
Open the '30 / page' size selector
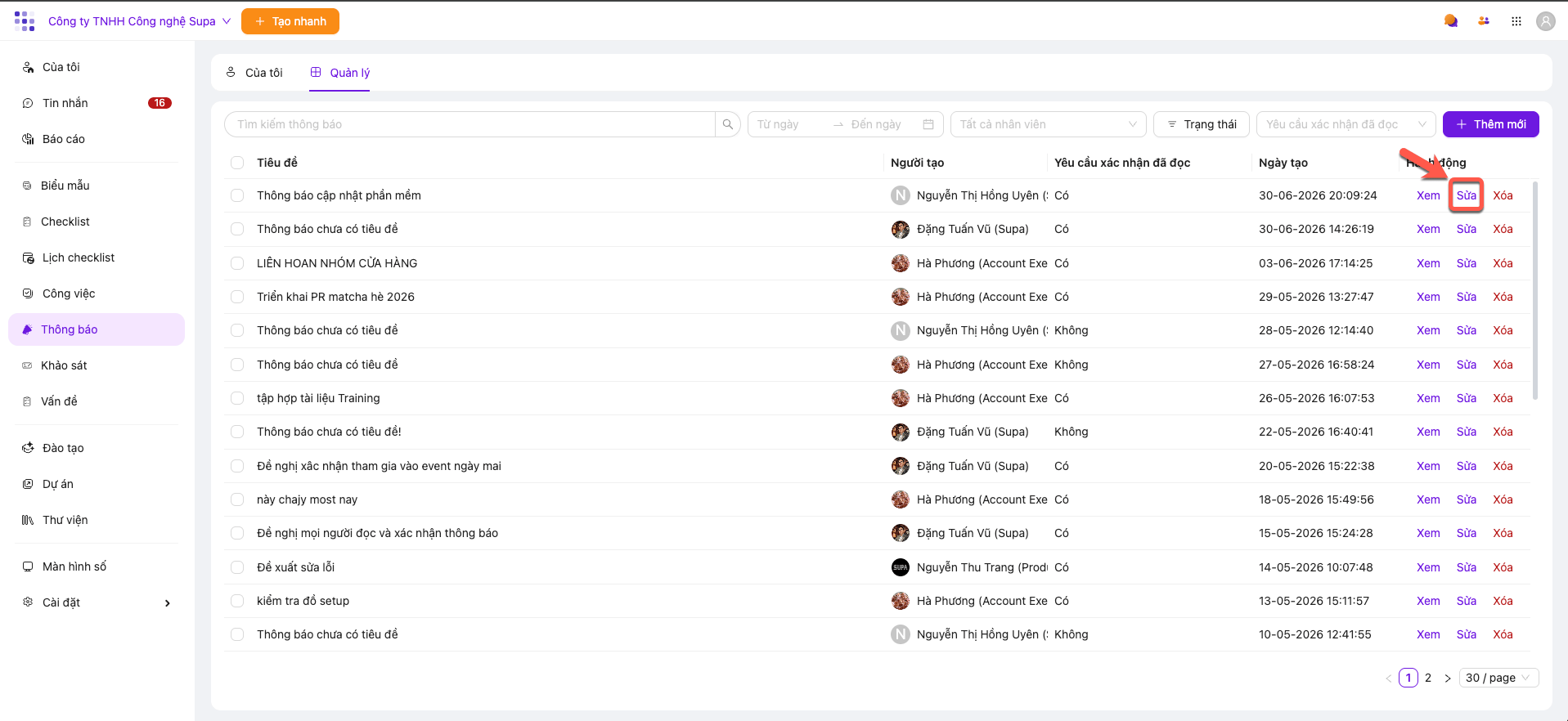[x=1498, y=678]
